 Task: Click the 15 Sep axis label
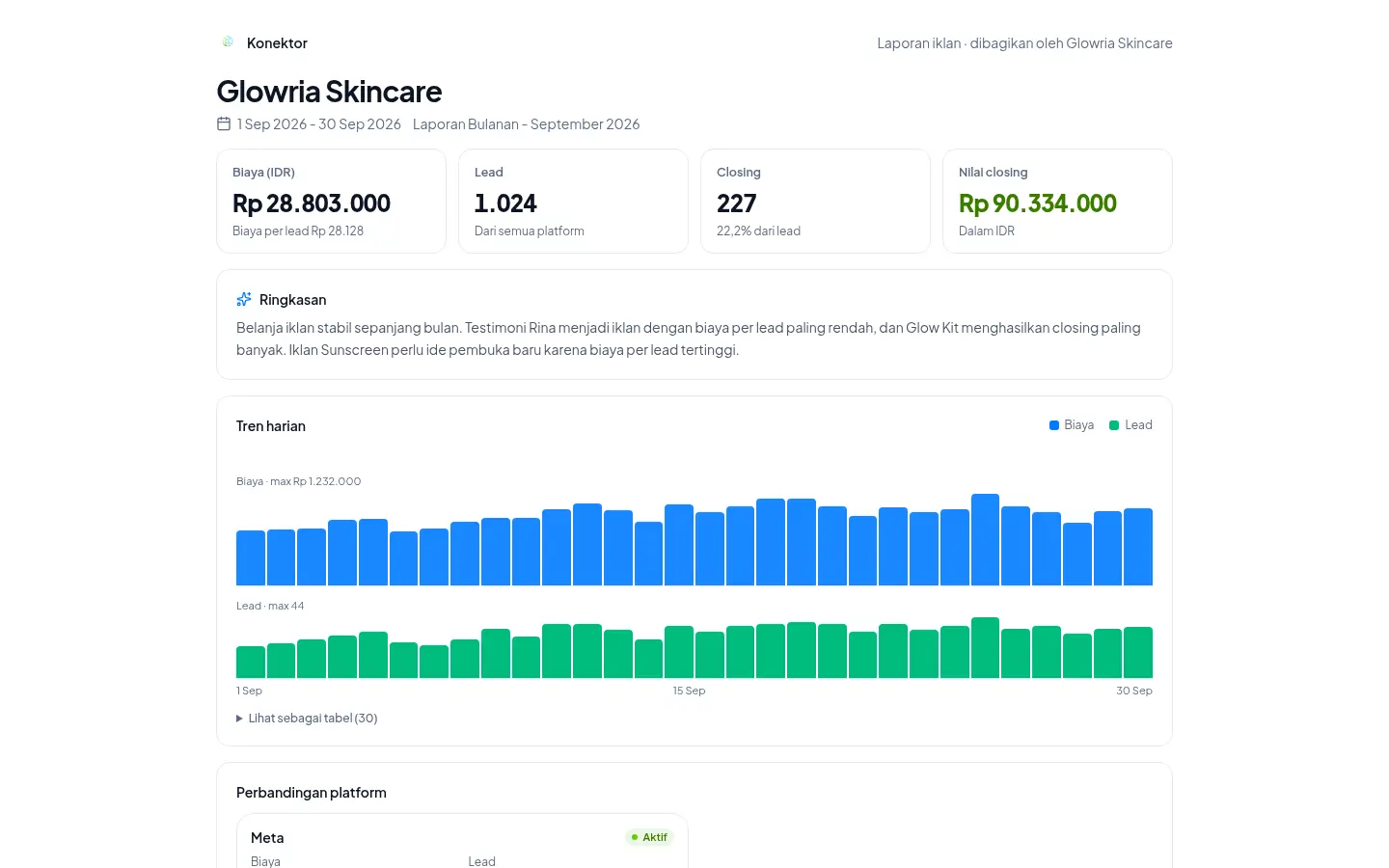[689, 691]
